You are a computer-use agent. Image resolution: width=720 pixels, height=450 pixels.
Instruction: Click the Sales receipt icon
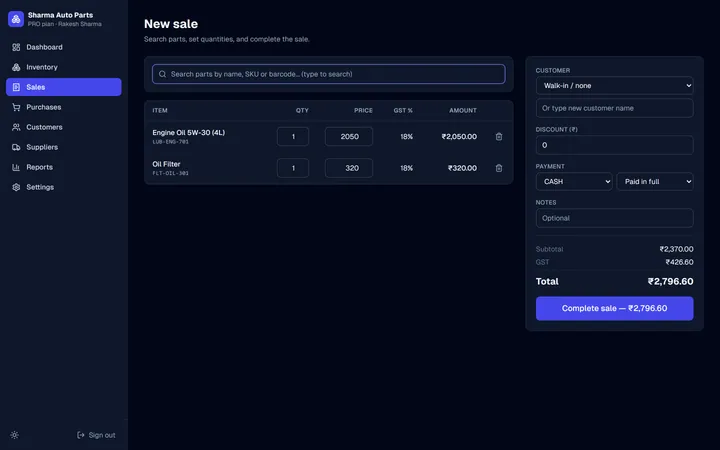click(x=16, y=87)
